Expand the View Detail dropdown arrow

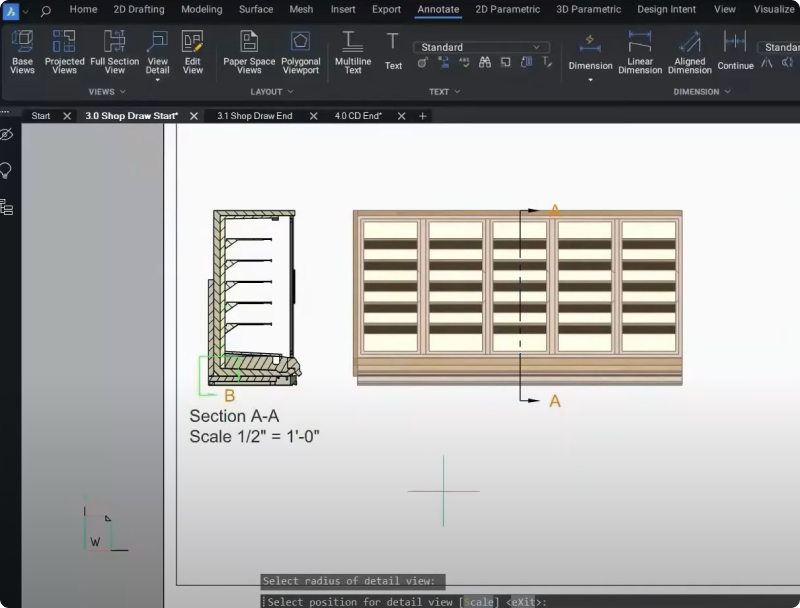[x=157, y=81]
